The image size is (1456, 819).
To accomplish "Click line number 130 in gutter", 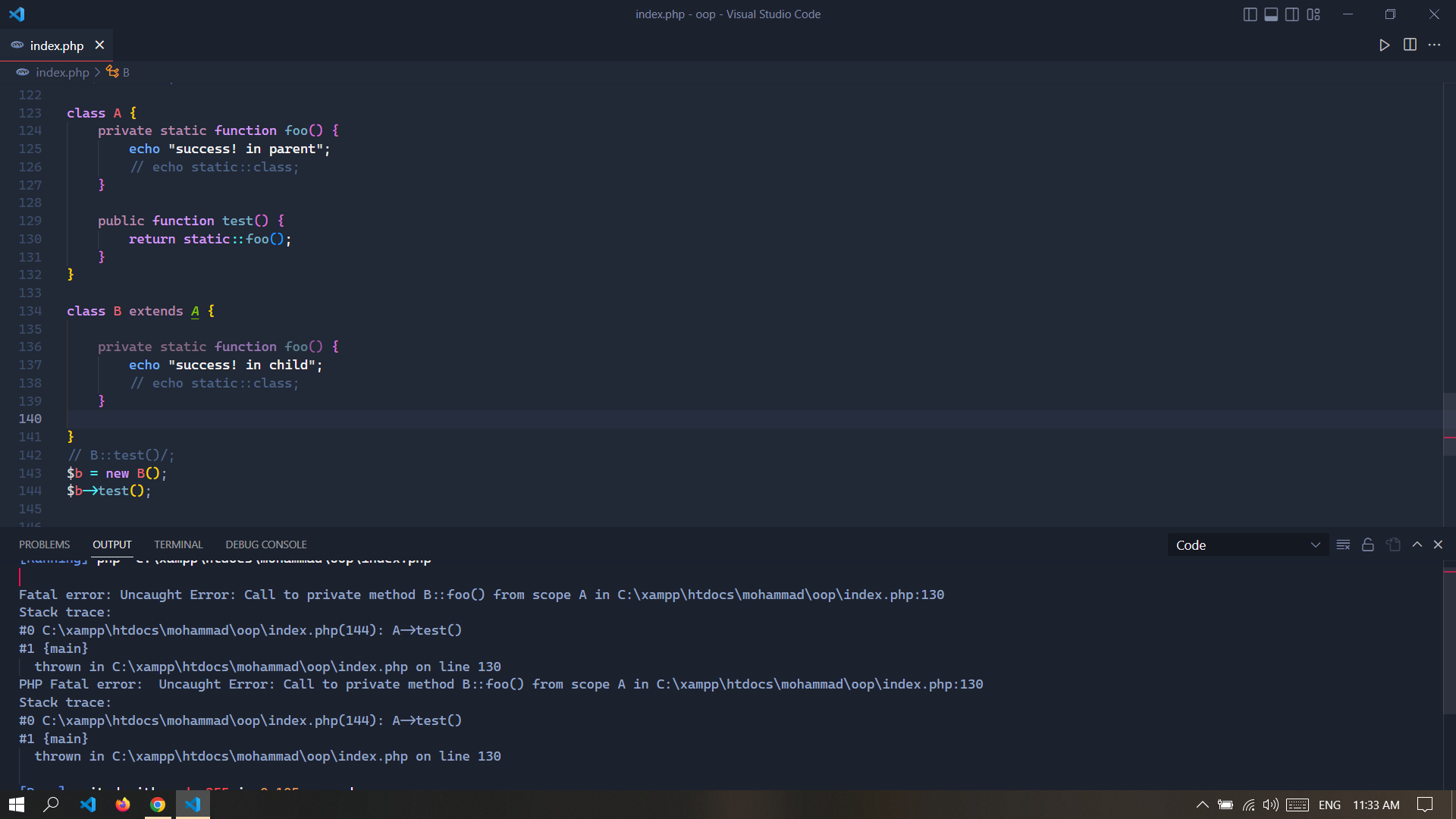I will point(30,239).
